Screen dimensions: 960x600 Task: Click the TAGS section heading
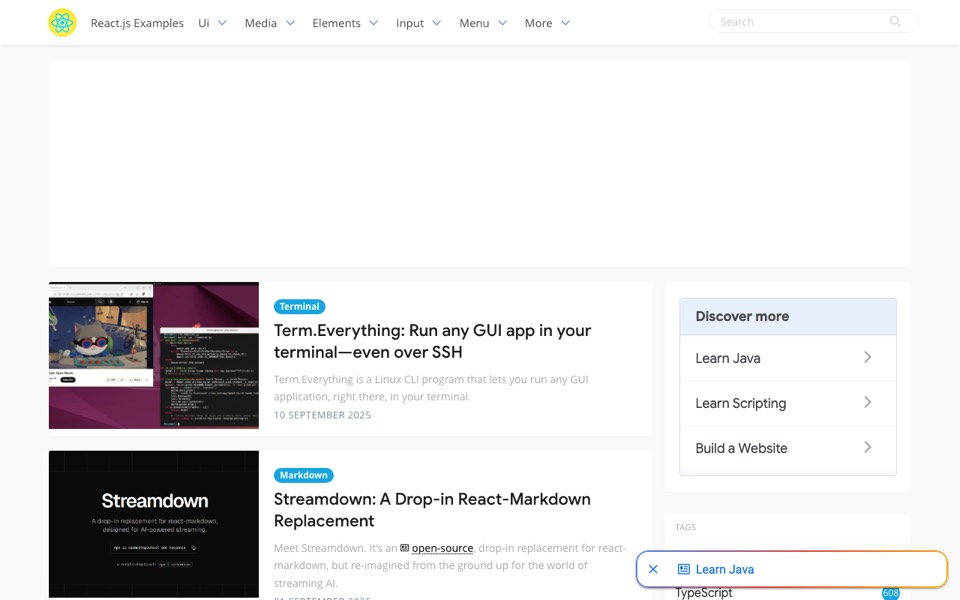tap(685, 527)
